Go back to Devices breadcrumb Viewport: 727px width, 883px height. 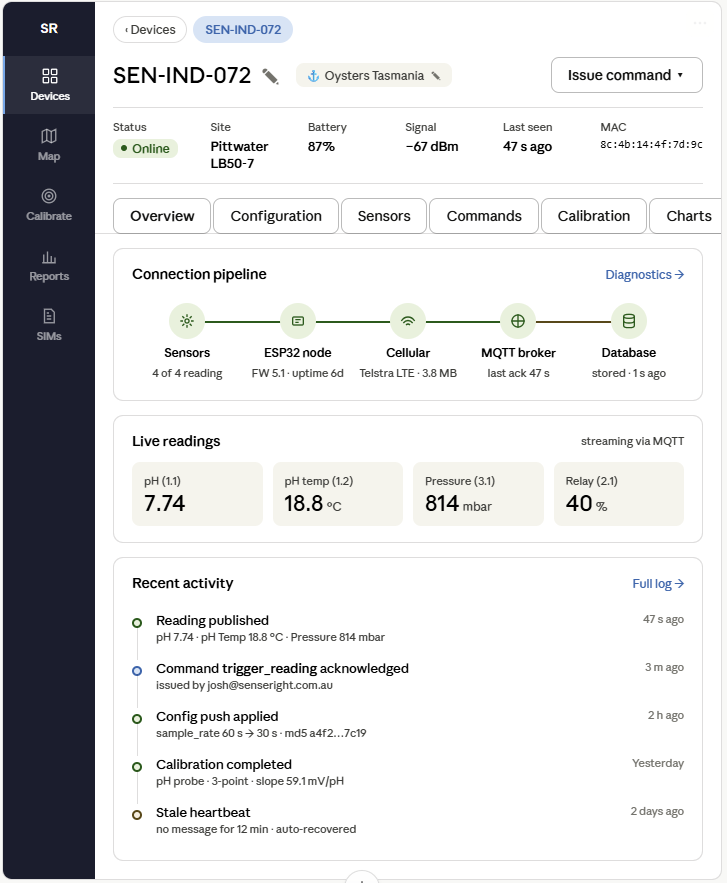click(x=150, y=30)
